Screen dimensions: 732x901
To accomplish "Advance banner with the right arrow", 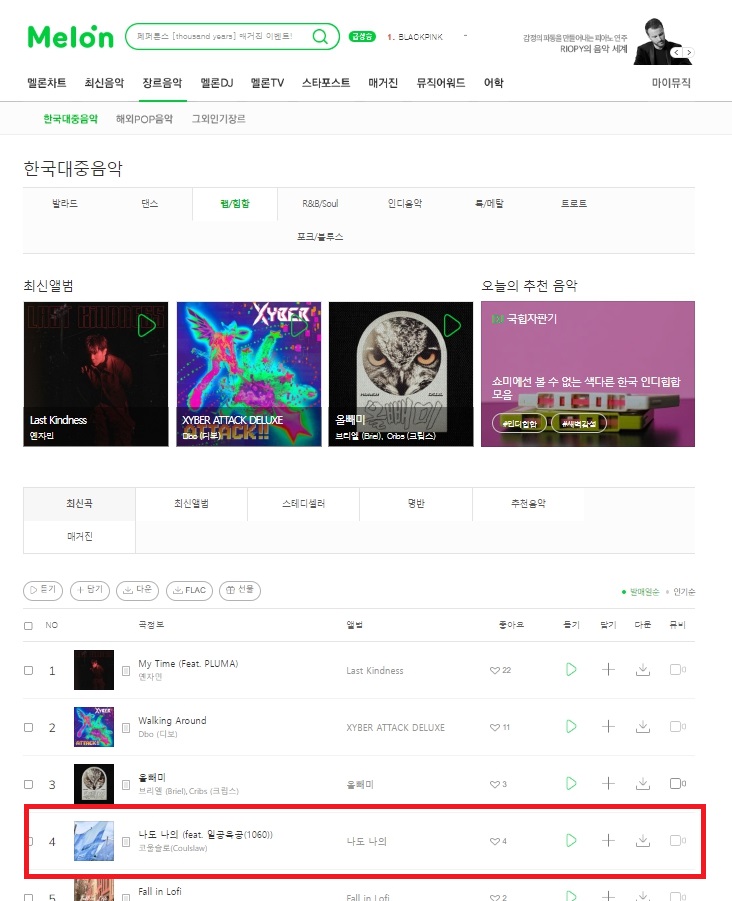I will [689, 52].
